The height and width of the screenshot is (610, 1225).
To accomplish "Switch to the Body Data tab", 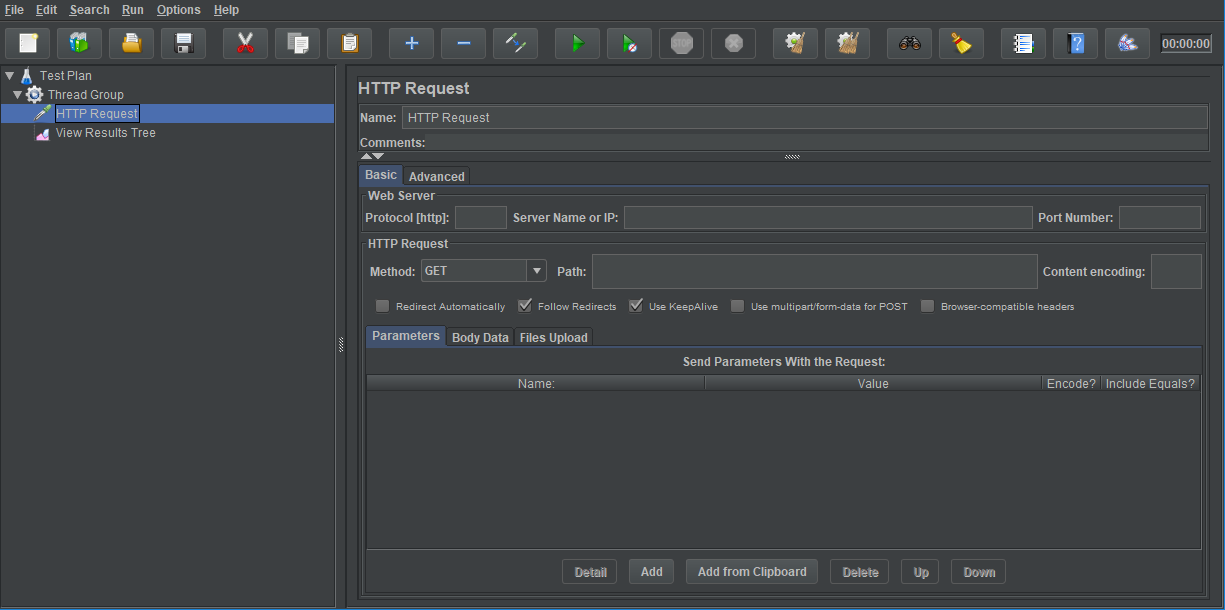I will pyautogui.click(x=480, y=337).
